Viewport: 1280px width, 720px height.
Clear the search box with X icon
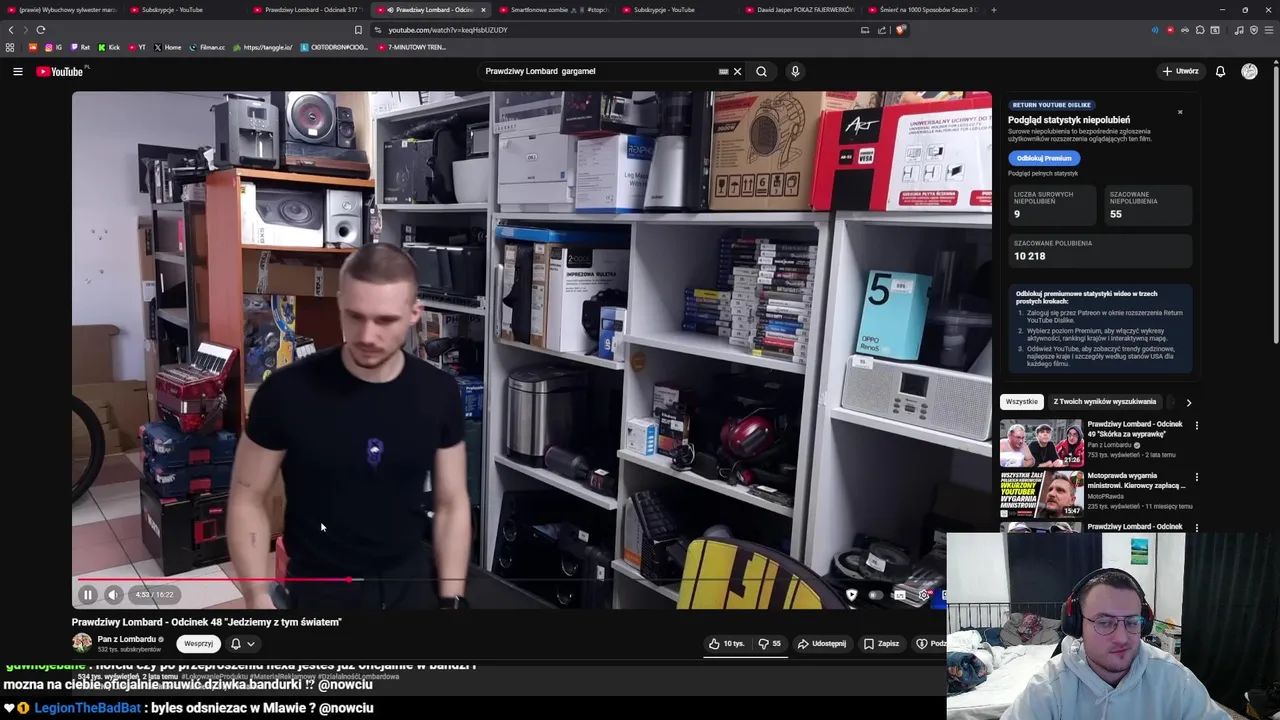point(737,71)
